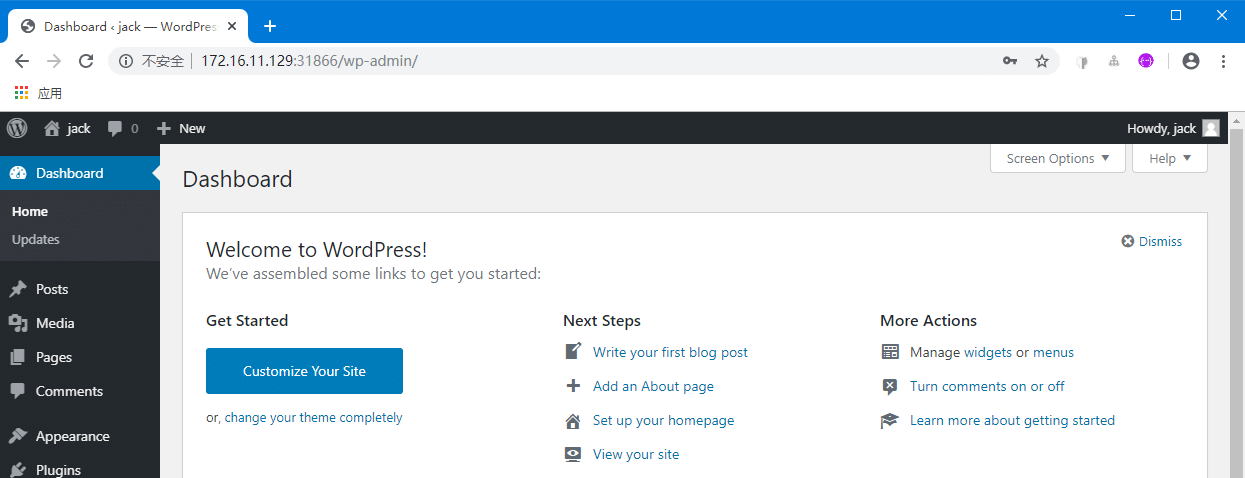Click the WordPress logo in admin bar
The image size is (1245, 478).
click(17, 128)
